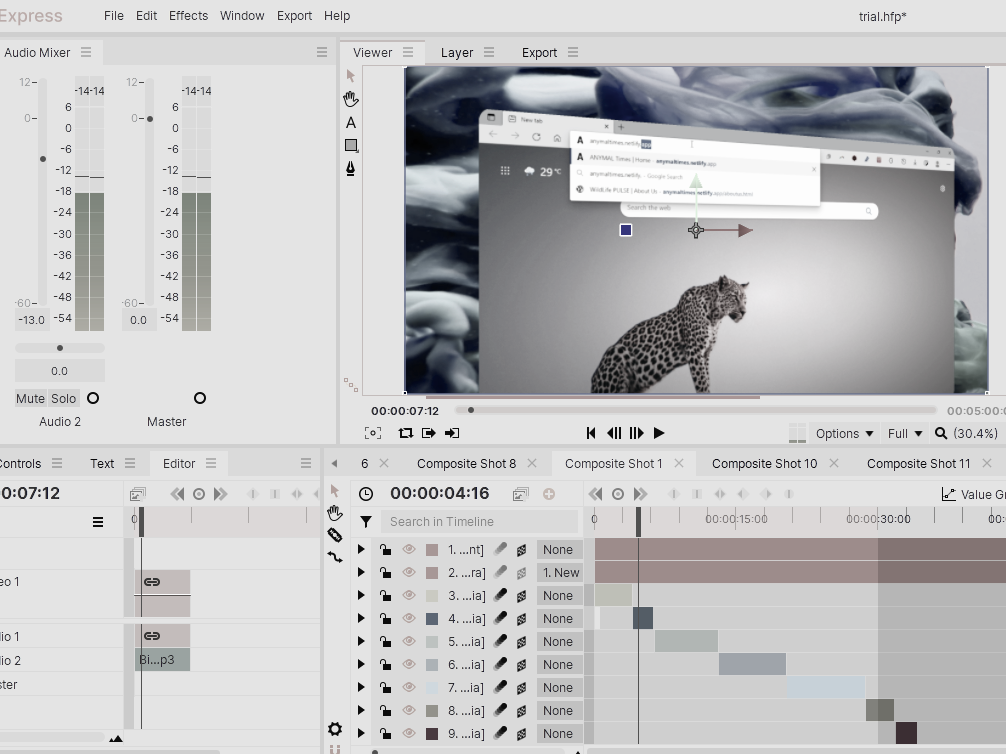The height and width of the screenshot is (754, 1006).
Task: Play the viewer preview
Action: [659, 433]
